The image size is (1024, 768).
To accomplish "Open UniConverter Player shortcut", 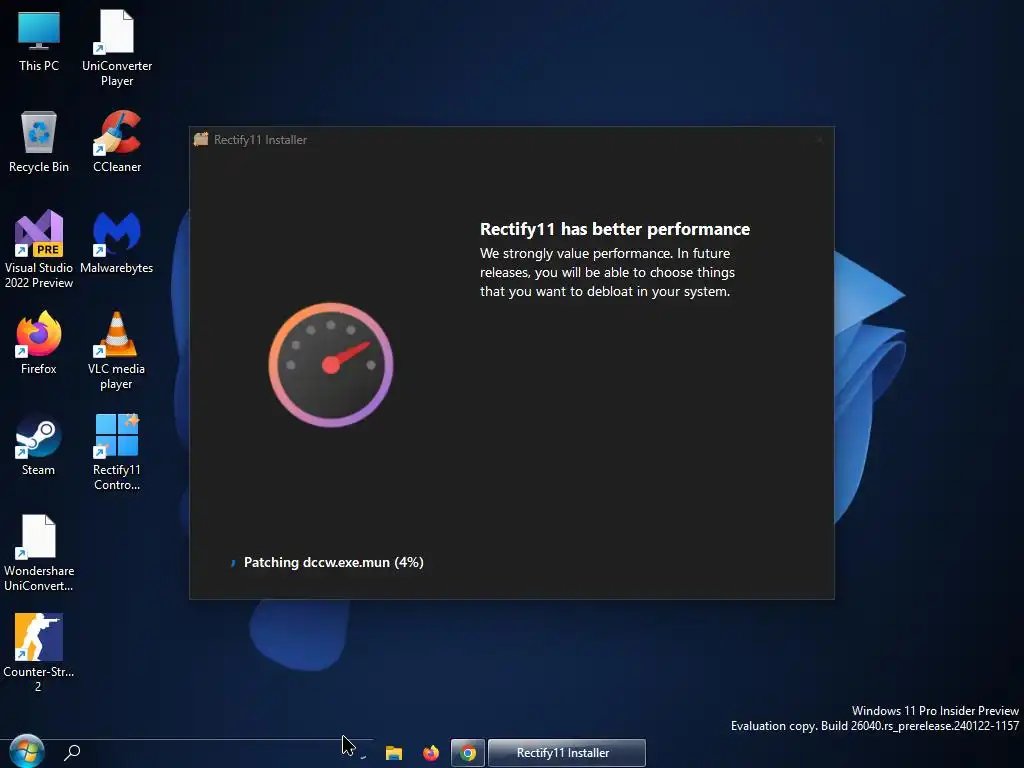I will click(x=117, y=48).
